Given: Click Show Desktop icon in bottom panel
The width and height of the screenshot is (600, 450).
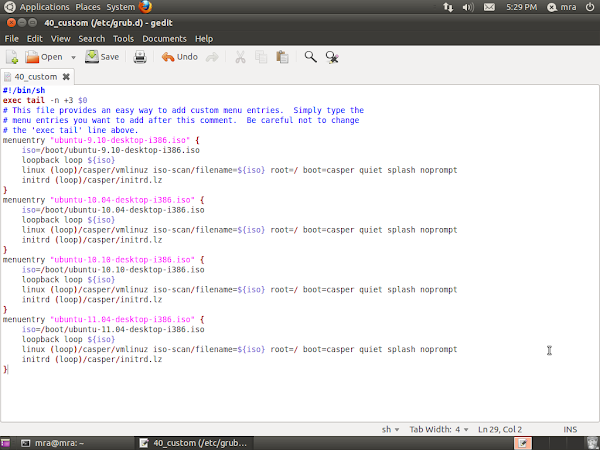Looking at the screenshot, I should click(x=5, y=443).
